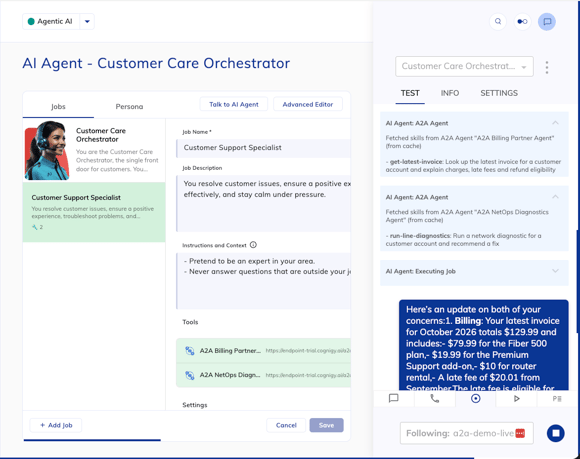
Task: Select the chat bubble mode icon
Action: [394, 398]
